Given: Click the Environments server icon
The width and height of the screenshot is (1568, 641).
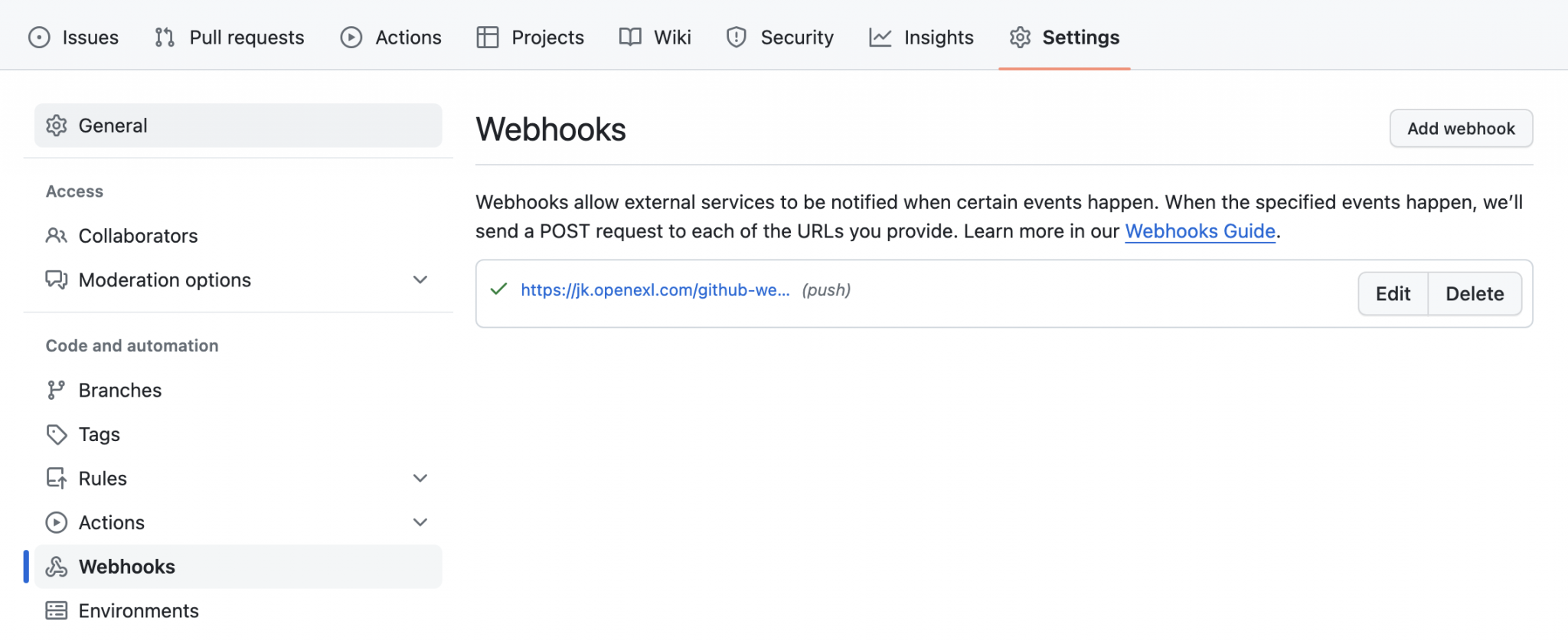Looking at the screenshot, I should pos(56,611).
